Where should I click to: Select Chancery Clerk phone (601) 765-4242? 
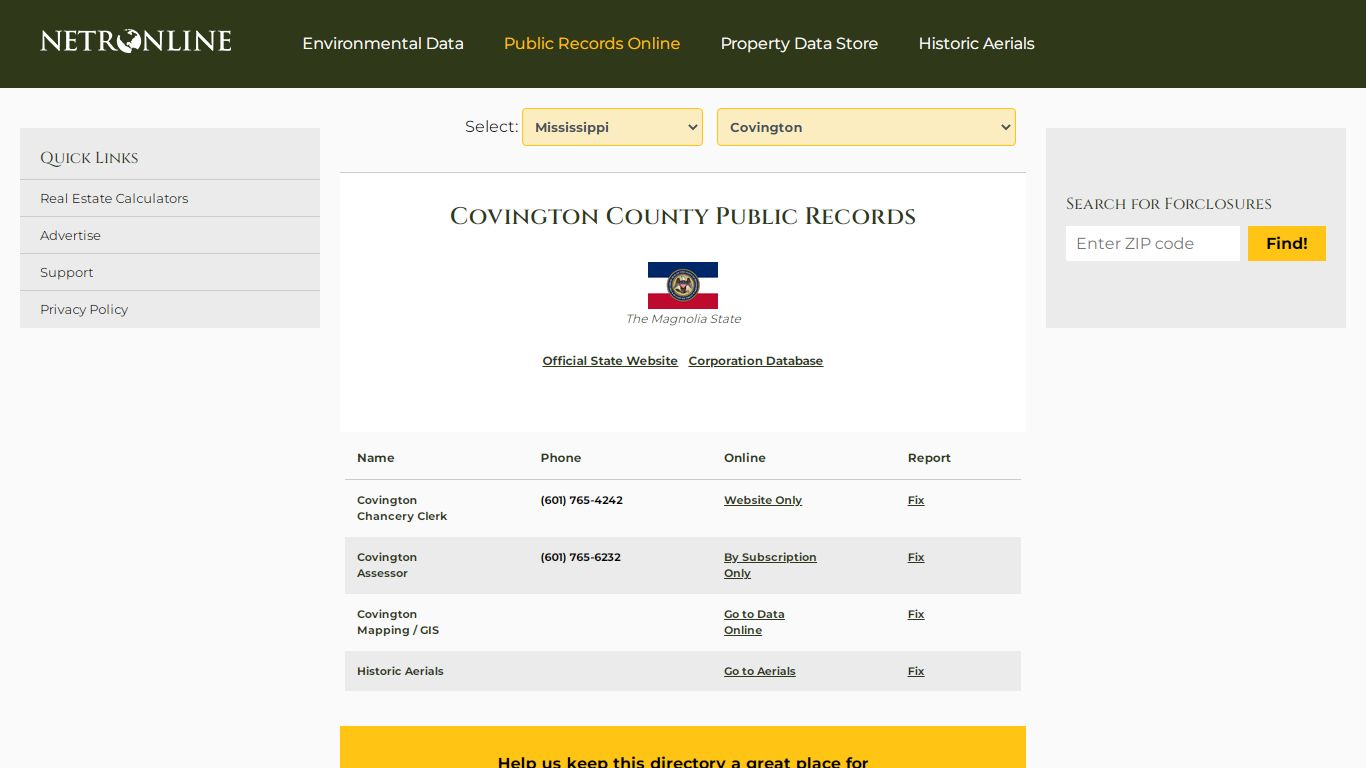point(582,500)
